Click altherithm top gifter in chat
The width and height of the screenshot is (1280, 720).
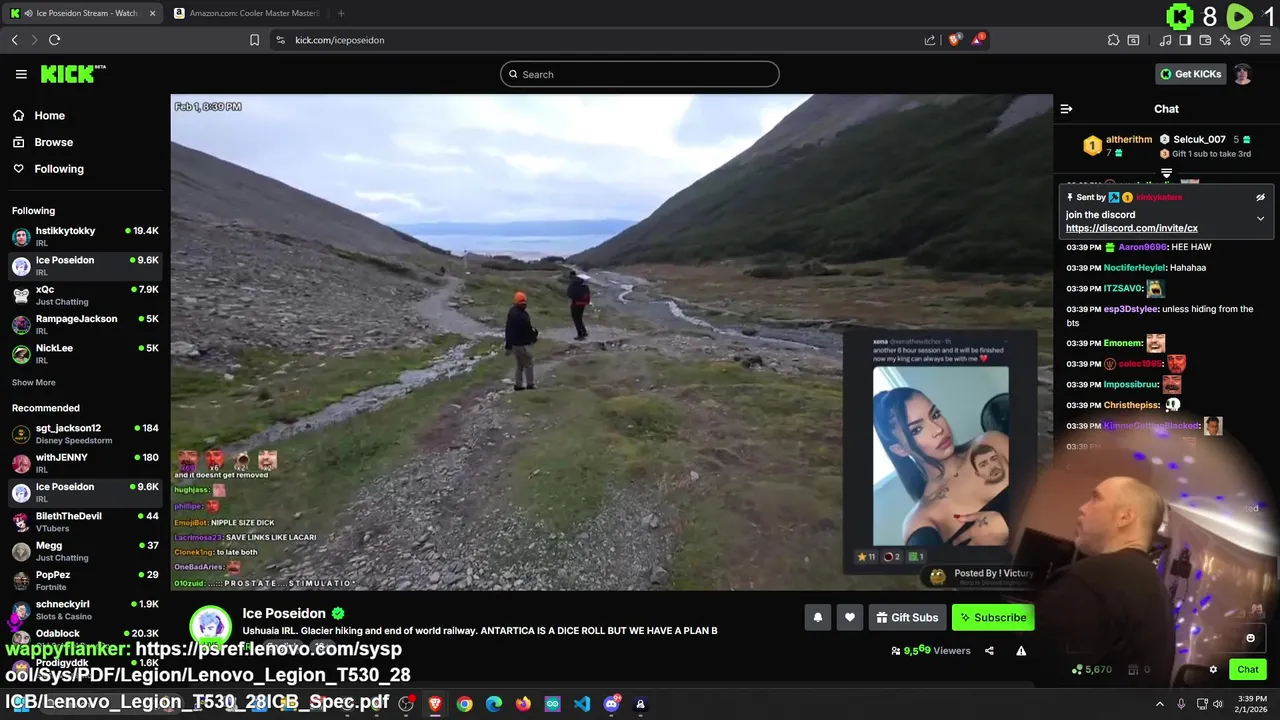tap(1118, 146)
